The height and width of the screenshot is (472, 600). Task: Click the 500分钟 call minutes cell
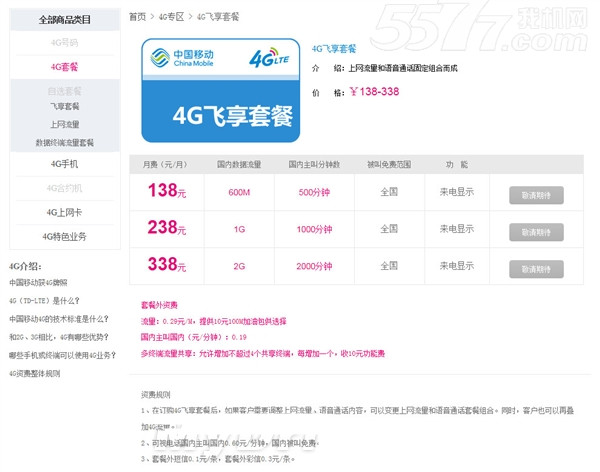click(x=314, y=192)
